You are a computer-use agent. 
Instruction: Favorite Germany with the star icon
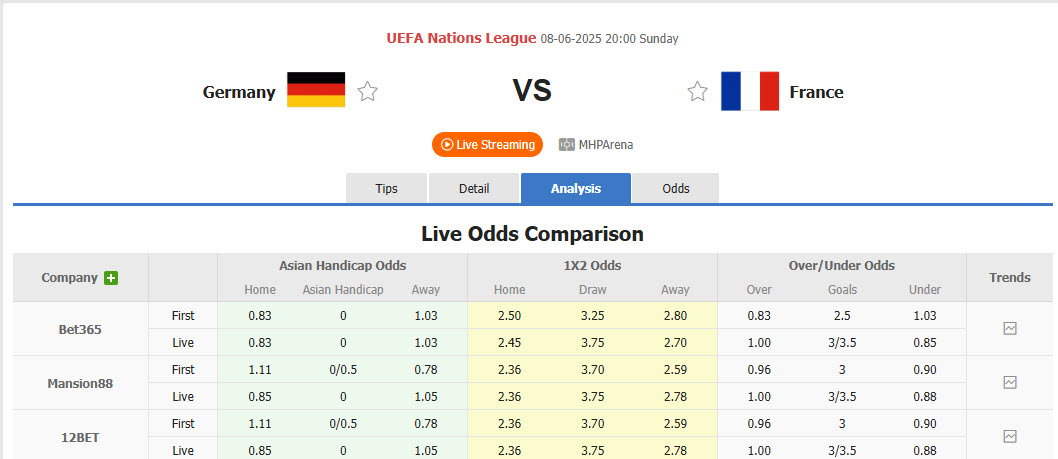pos(368,92)
